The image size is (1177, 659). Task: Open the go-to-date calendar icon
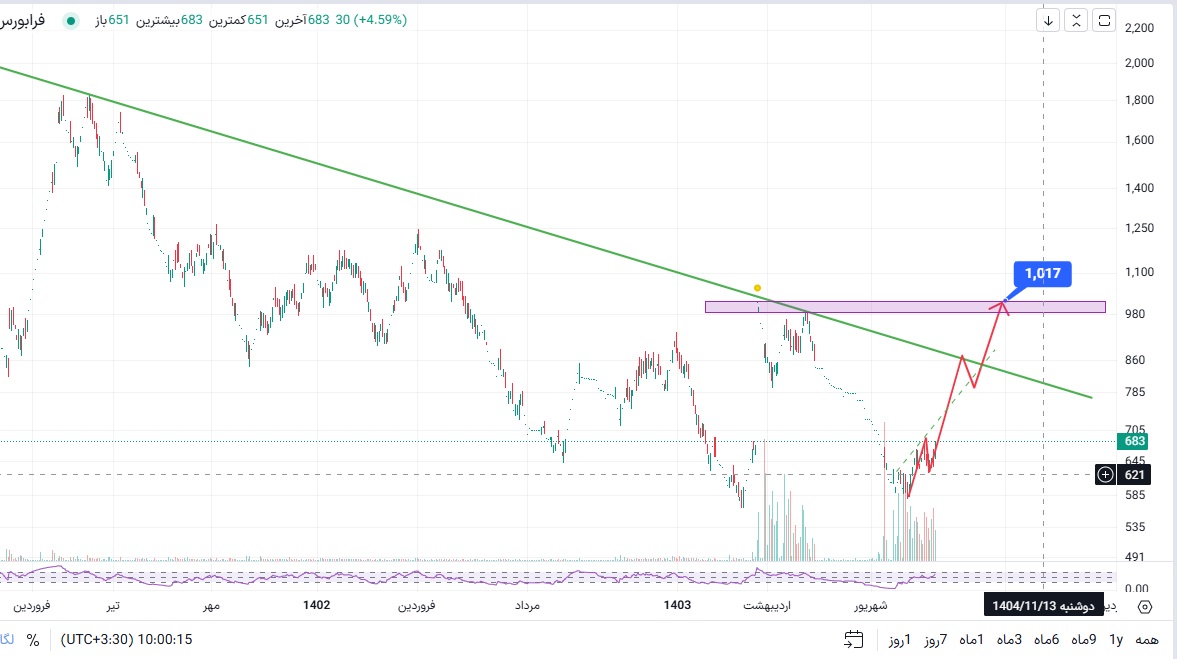(853, 639)
